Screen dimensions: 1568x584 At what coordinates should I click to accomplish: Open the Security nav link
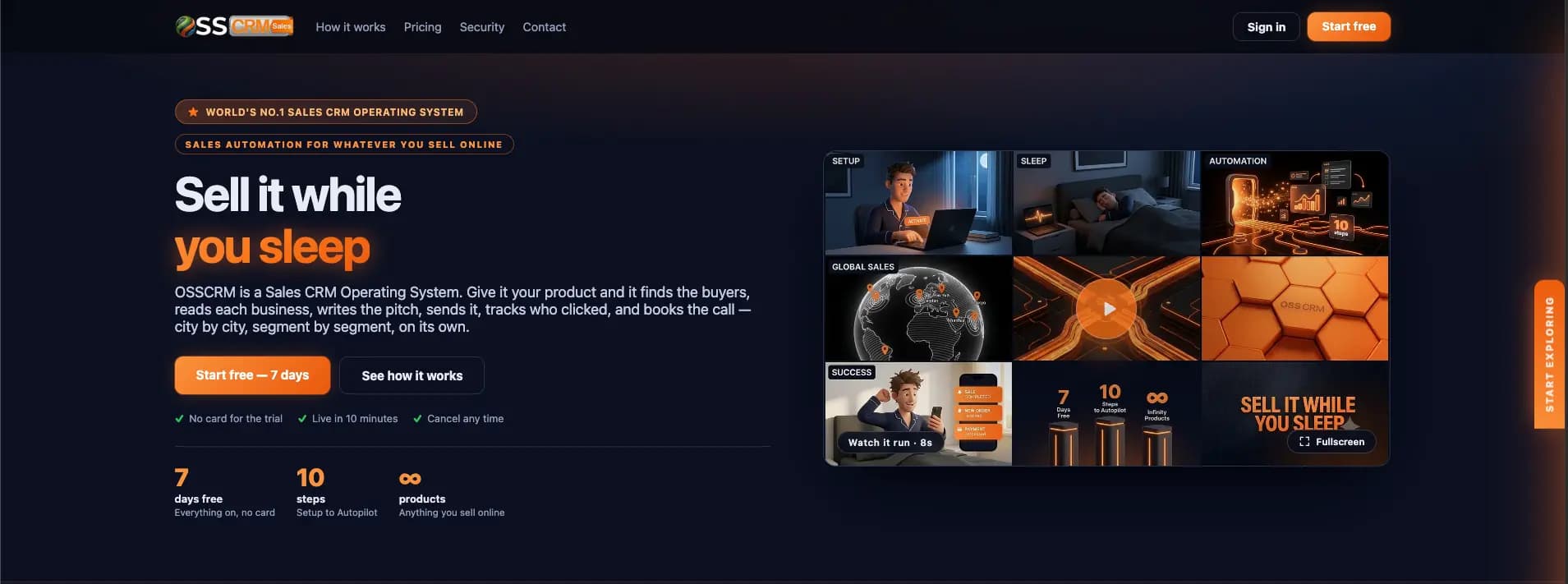(482, 27)
